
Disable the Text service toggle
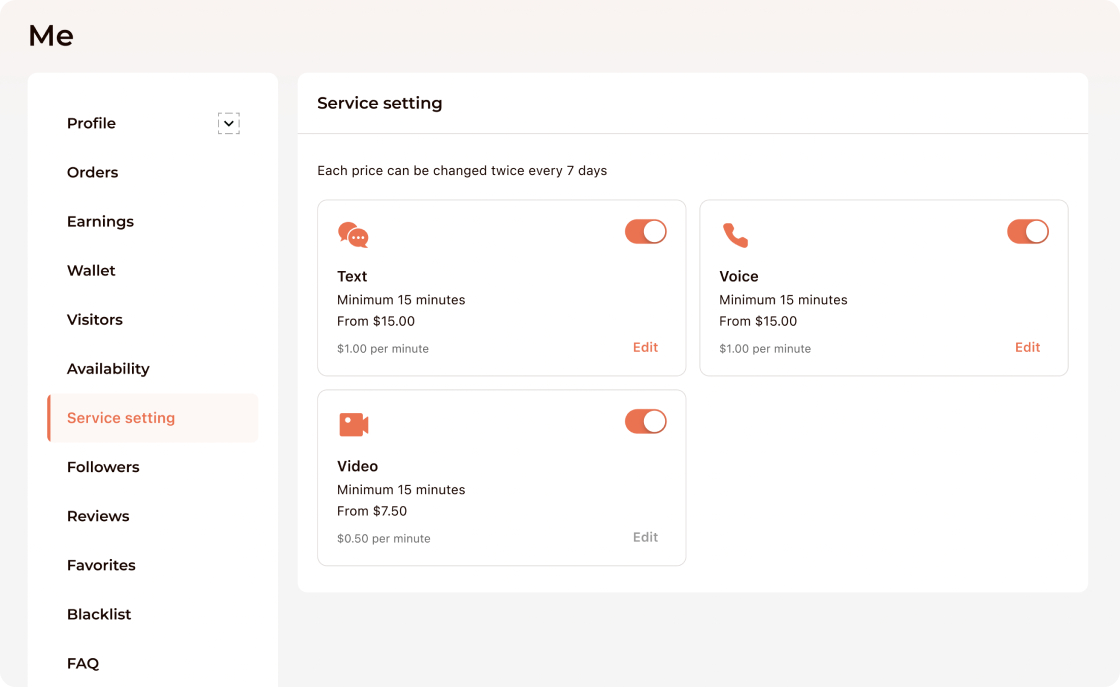coord(645,232)
